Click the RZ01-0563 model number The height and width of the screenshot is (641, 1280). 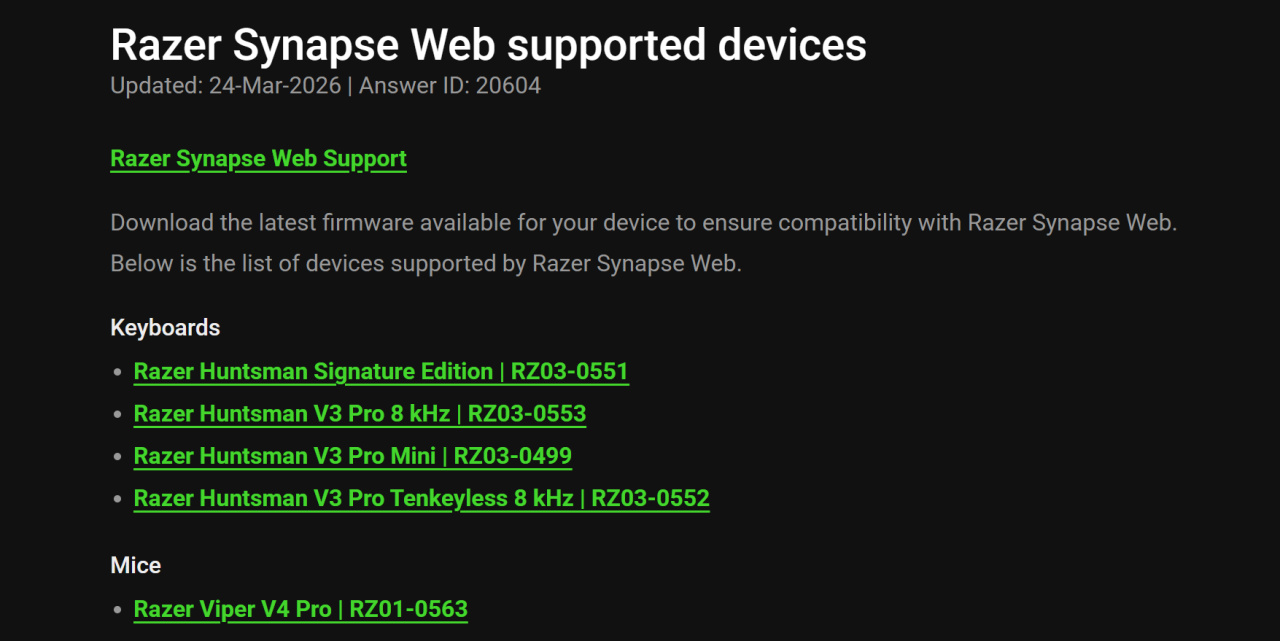point(409,609)
